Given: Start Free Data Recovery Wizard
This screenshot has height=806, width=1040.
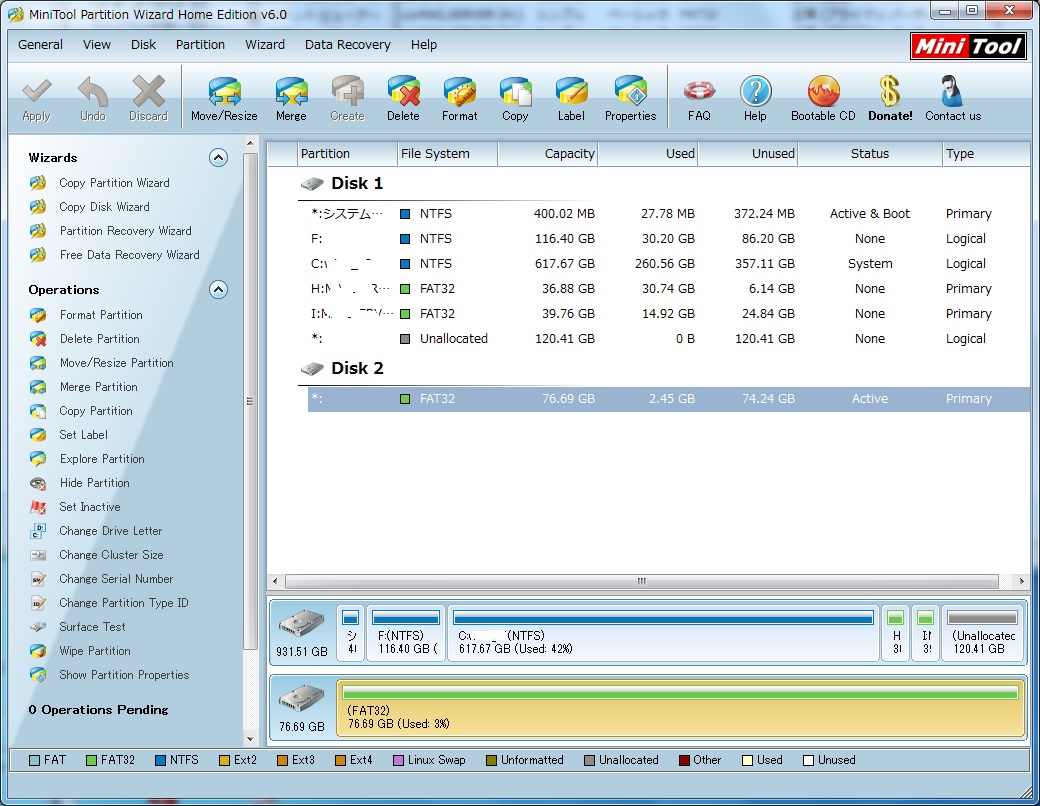Looking at the screenshot, I should click(x=129, y=255).
